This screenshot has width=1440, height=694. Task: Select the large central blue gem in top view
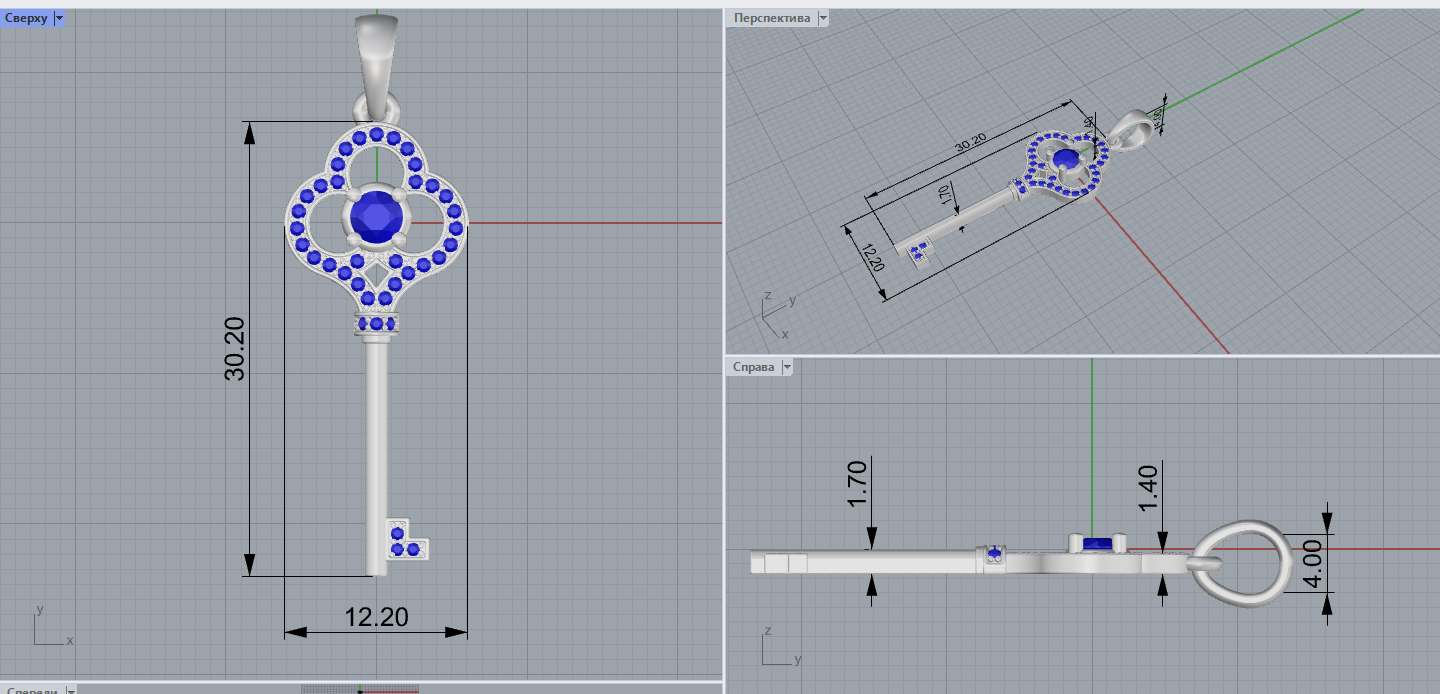[x=376, y=214]
